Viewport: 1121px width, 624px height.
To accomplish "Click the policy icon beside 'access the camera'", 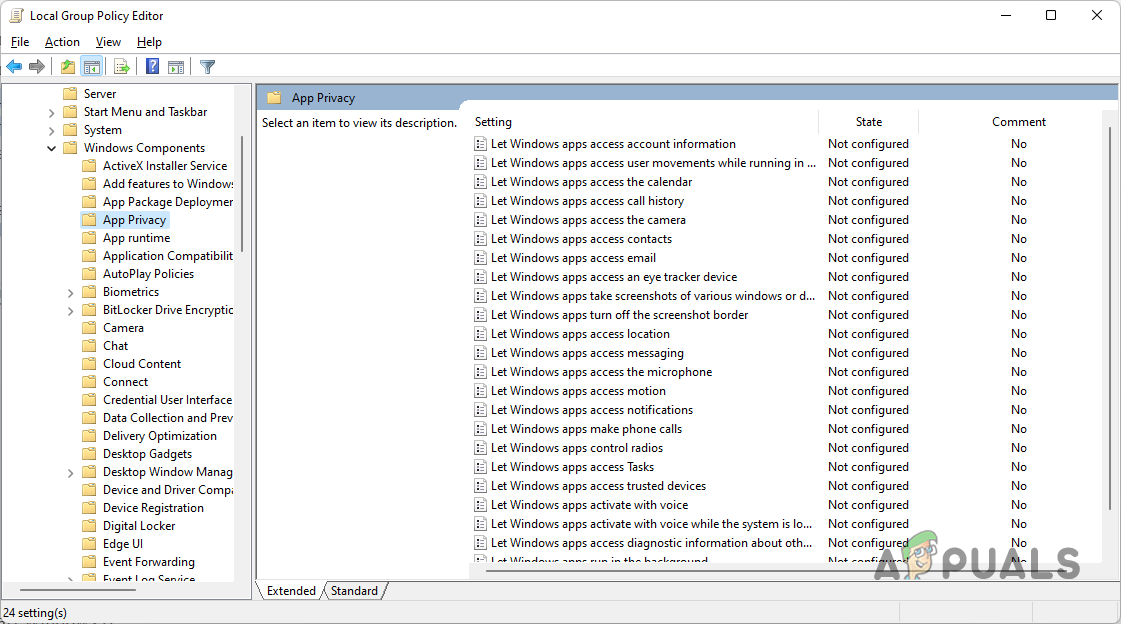I will 480,220.
